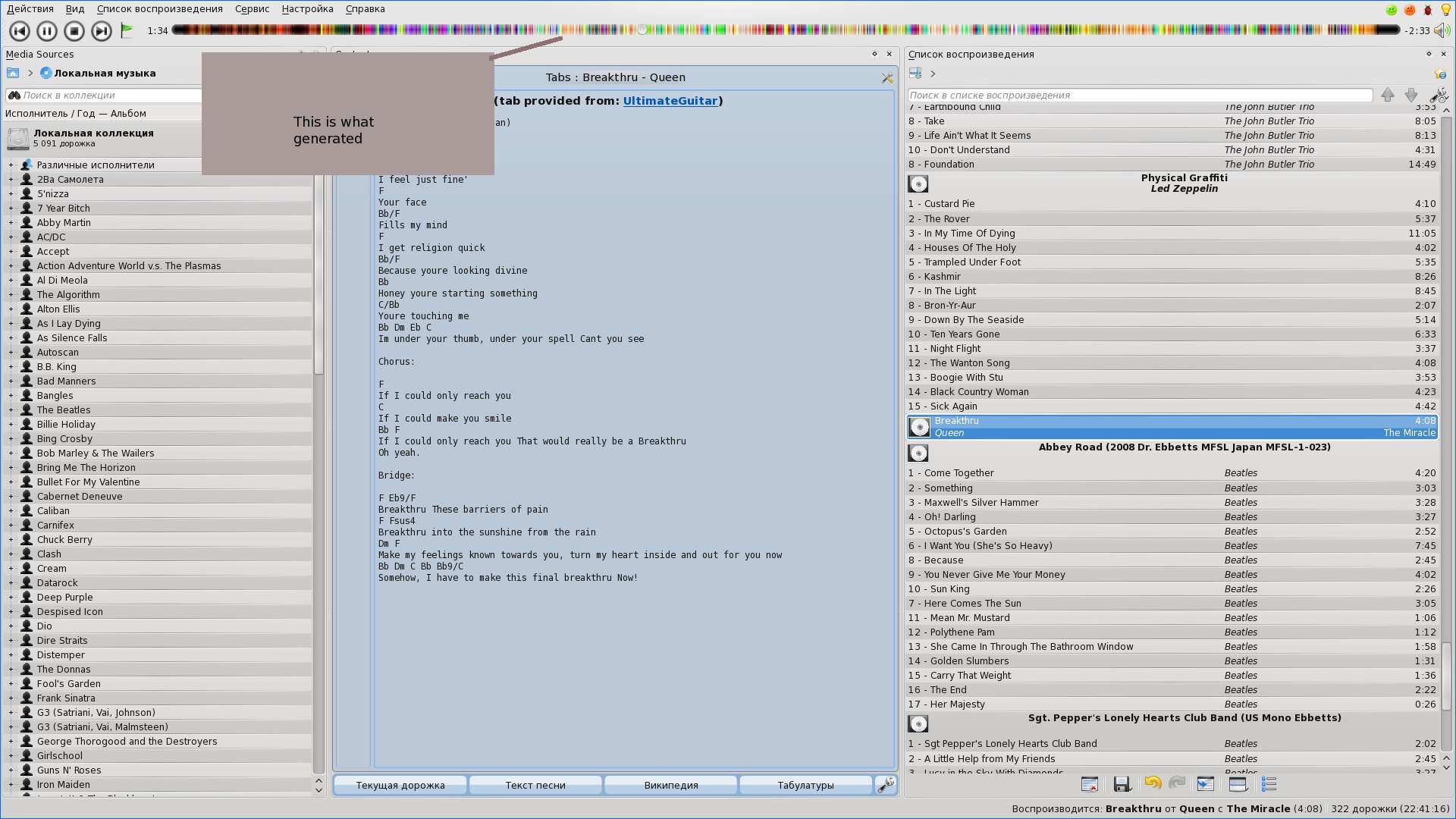Open the playlist layout icon
Image resolution: width=1456 pixels, height=819 pixels.
click(1238, 785)
